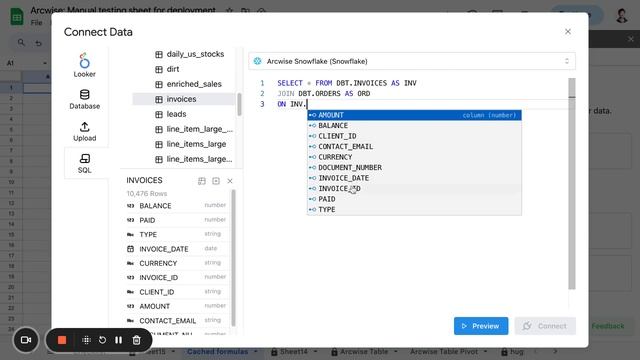
Task: Delete the screen recording
Action: click(x=137, y=340)
